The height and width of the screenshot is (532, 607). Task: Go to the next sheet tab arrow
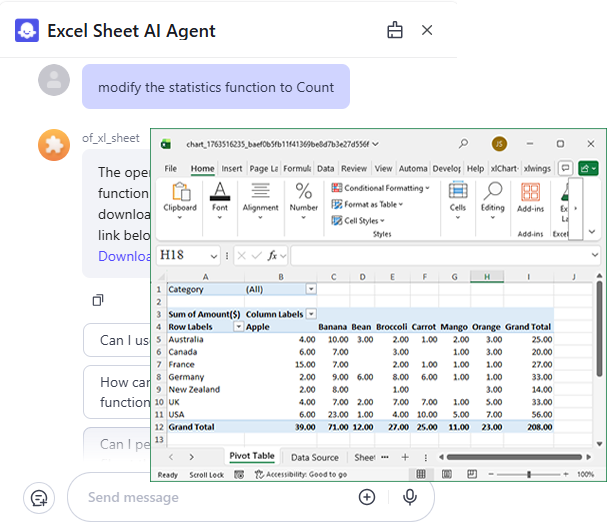[191, 457]
